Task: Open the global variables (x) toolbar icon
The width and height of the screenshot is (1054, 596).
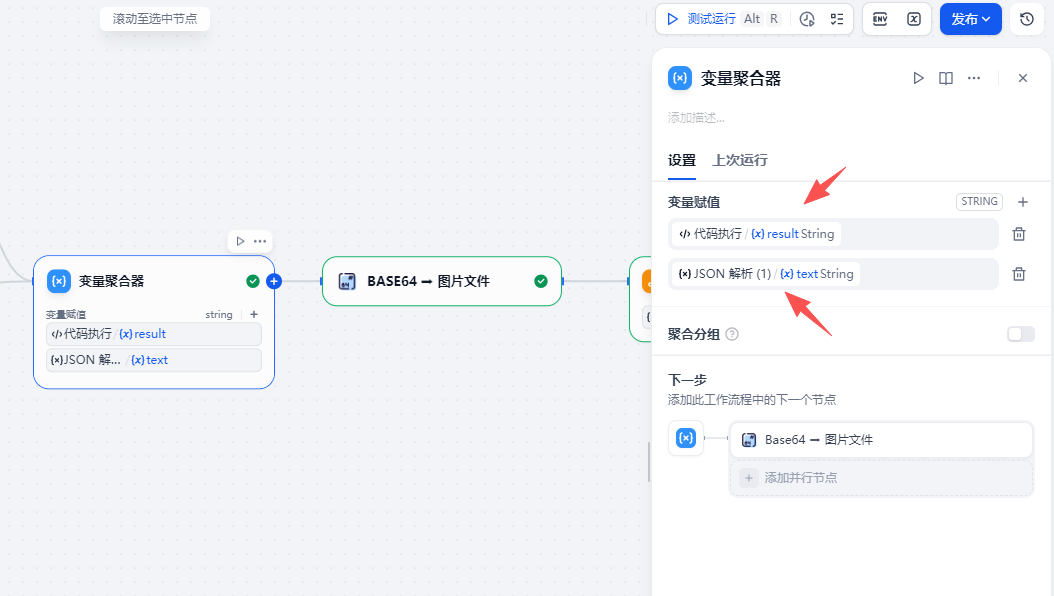Action: point(914,19)
